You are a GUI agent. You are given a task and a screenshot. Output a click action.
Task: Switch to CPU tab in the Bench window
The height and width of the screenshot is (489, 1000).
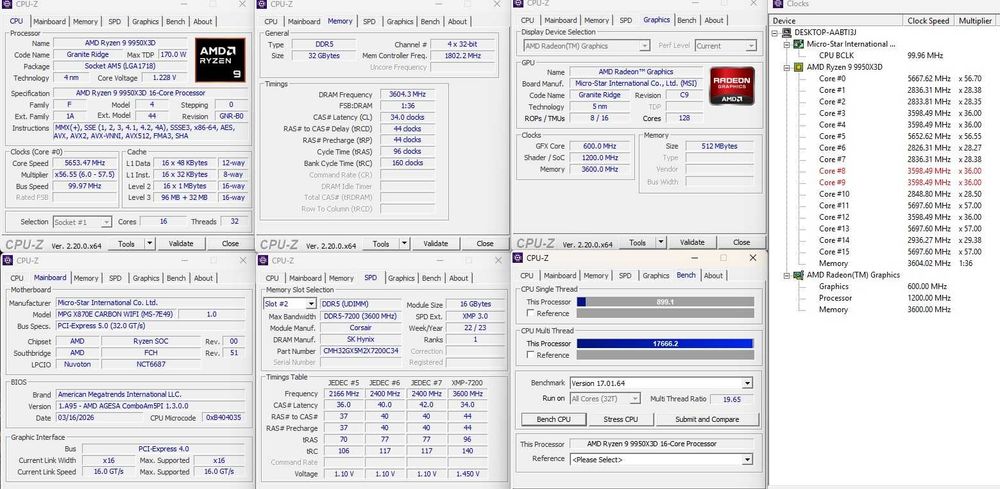(527, 275)
